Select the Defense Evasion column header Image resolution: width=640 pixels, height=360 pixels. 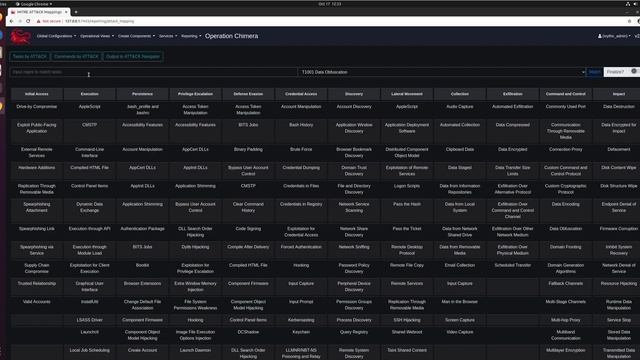[248, 94]
